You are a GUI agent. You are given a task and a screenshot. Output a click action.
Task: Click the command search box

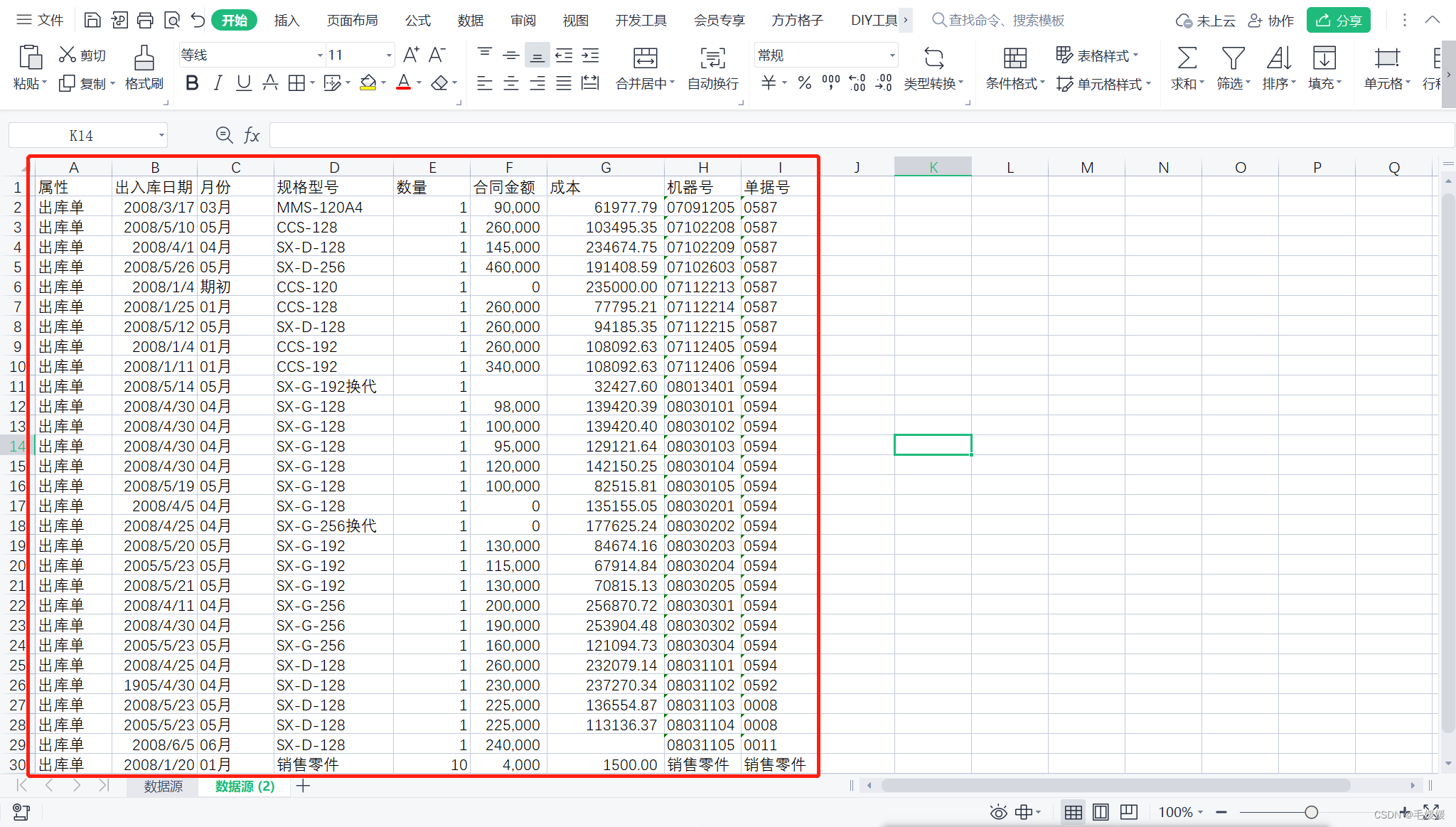998,20
